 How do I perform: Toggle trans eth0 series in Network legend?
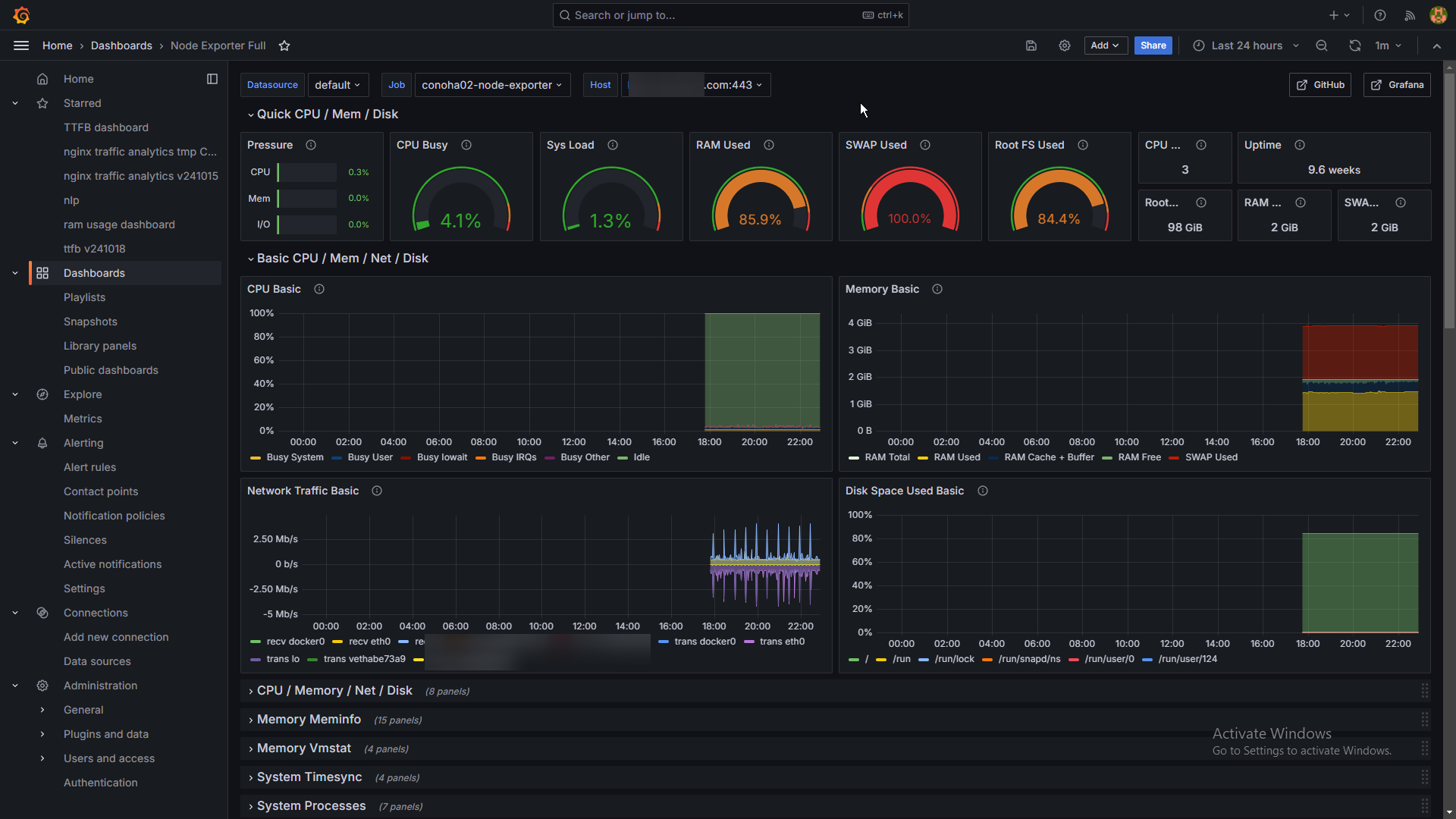(x=781, y=642)
